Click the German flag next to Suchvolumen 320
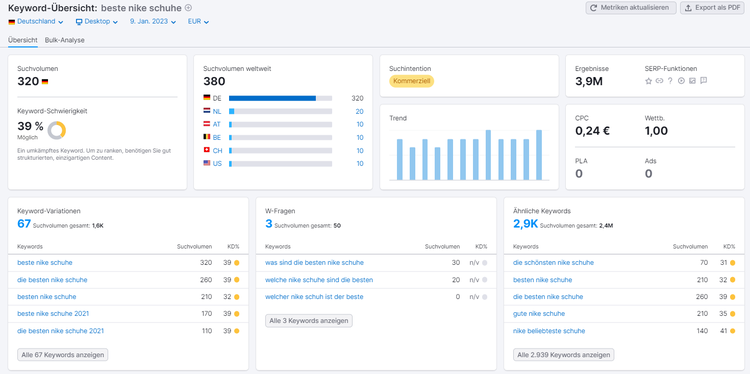This screenshot has height=374, width=750. tap(45, 82)
